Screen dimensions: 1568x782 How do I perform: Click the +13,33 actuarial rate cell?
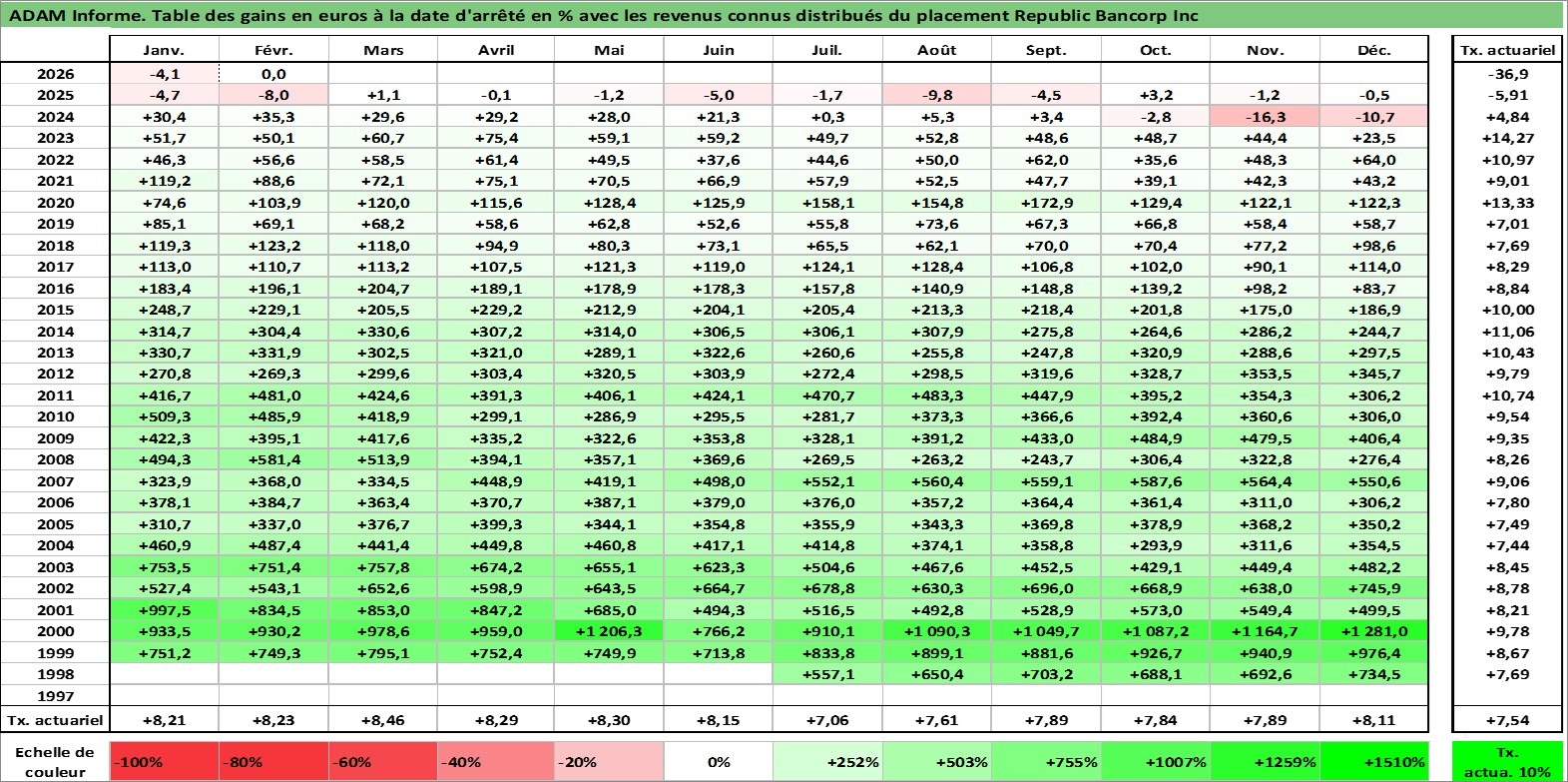tap(1507, 203)
